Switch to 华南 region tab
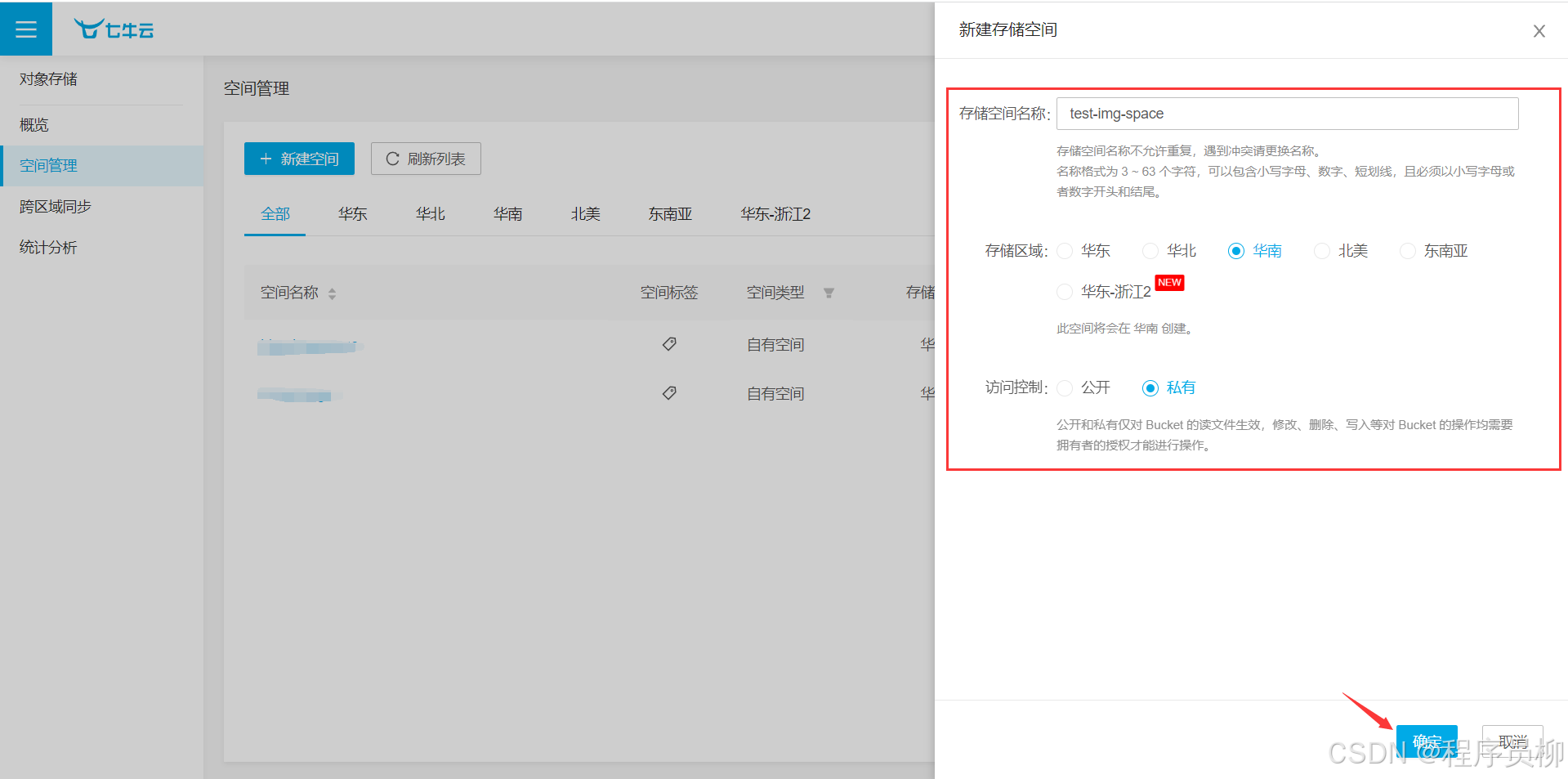The image size is (1568, 779). (x=508, y=214)
